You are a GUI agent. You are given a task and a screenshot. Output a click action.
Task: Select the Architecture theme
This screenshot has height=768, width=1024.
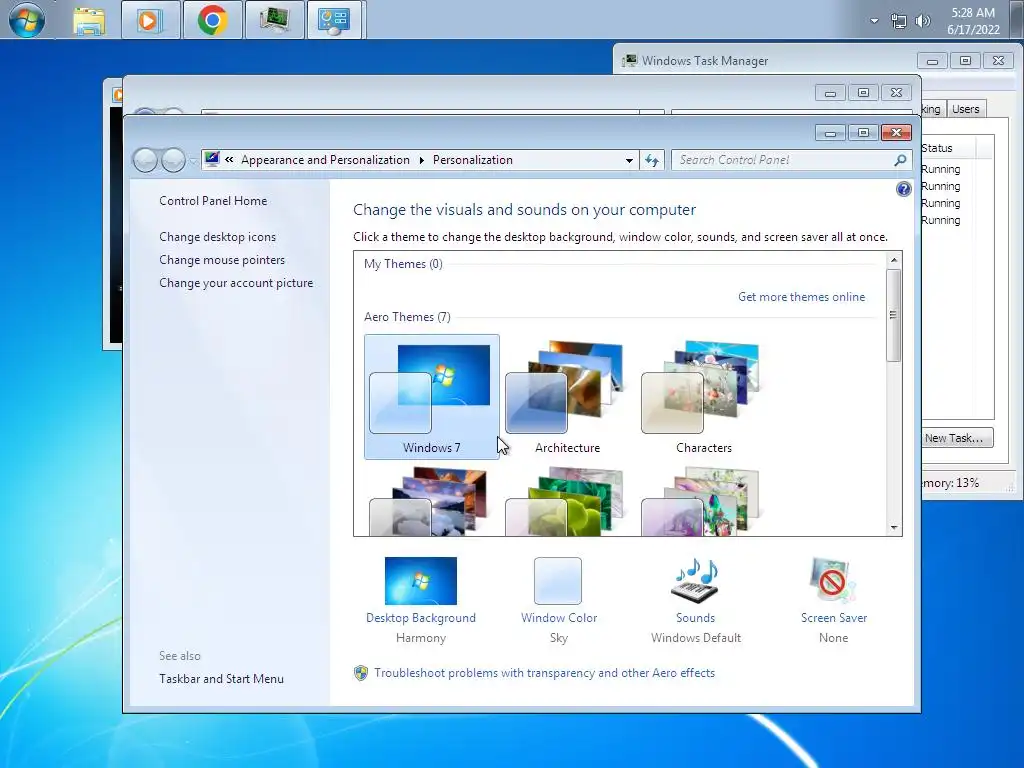tap(568, 397)
